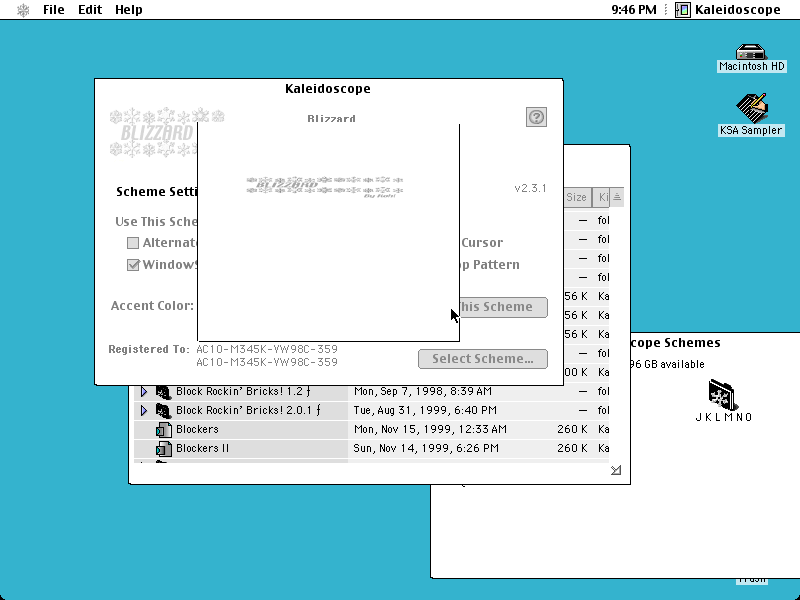Click the Blizzard logo in the Kaleidoscope window
800x600 pixels.
pos(154,132)
